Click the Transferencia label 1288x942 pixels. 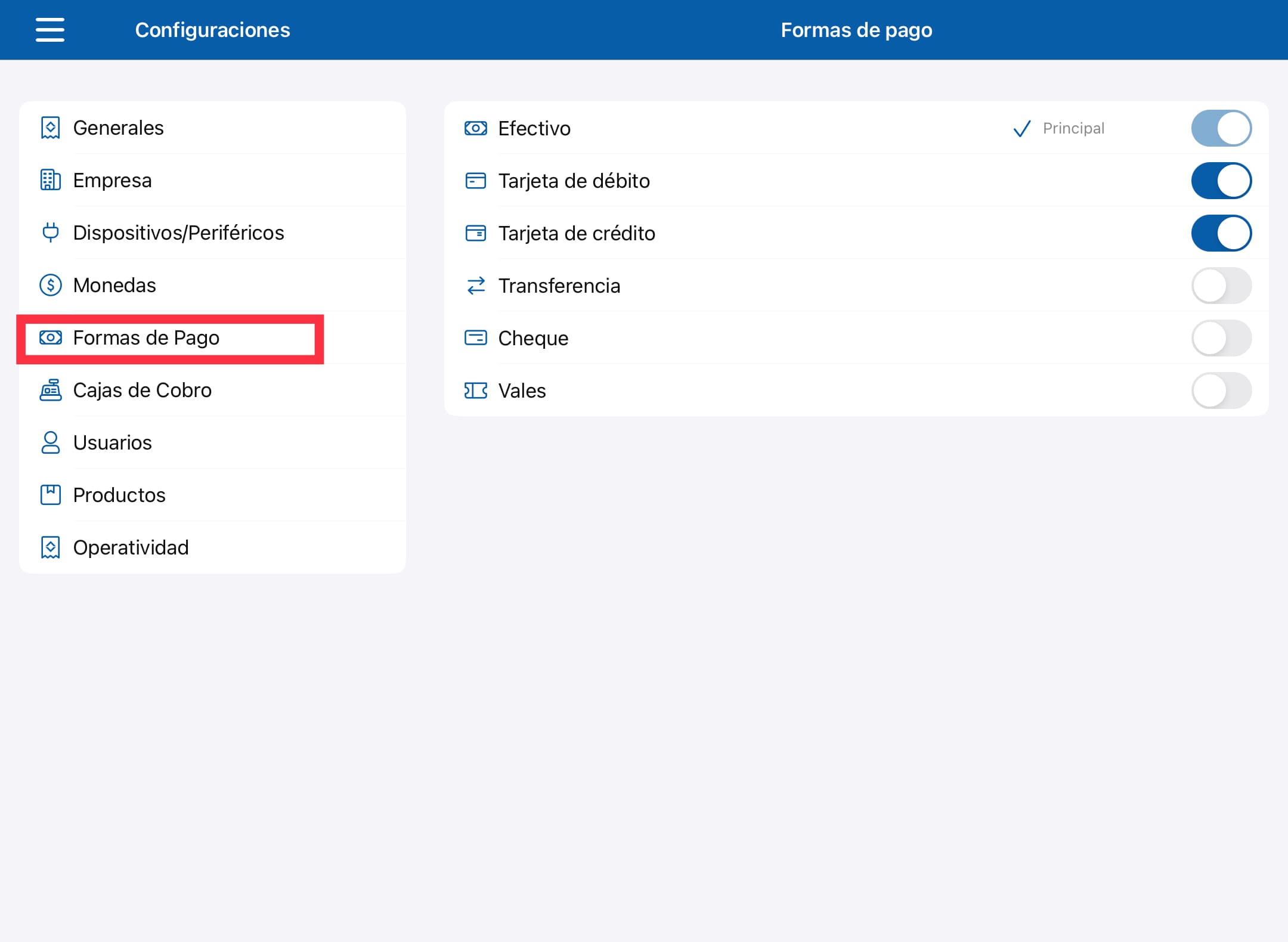click(559, 286)
